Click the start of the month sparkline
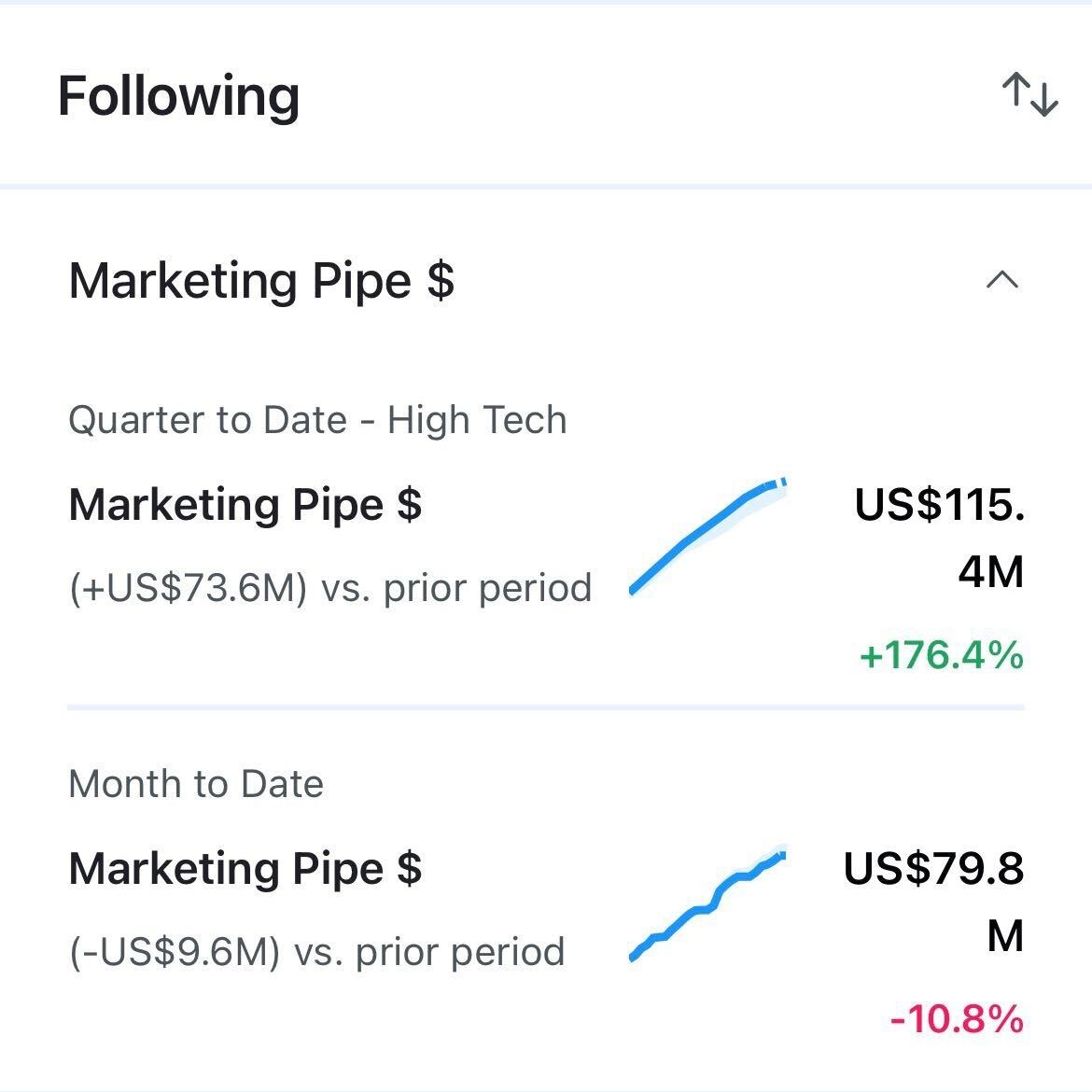This screenshot has width=1092, height=1092. tap(635, 955)
